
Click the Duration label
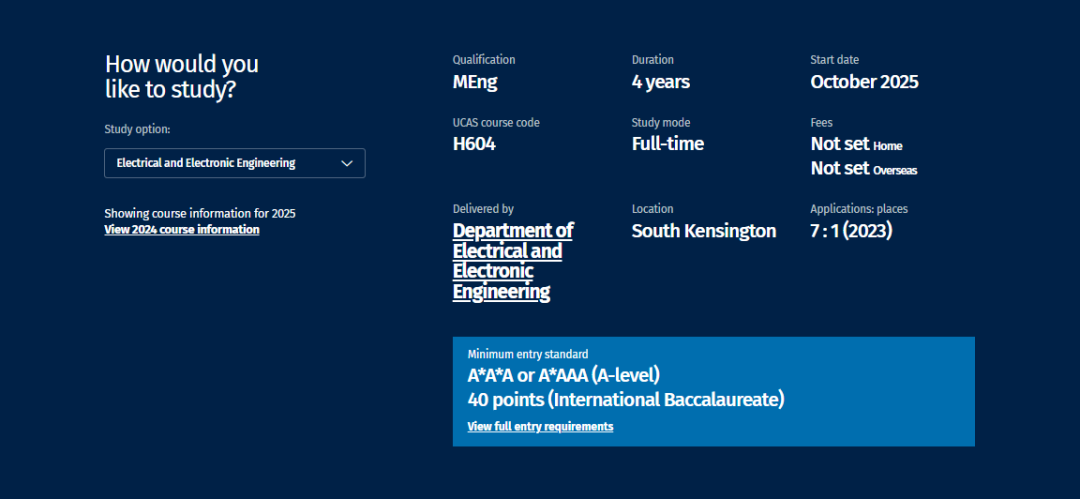click(652, 60)
